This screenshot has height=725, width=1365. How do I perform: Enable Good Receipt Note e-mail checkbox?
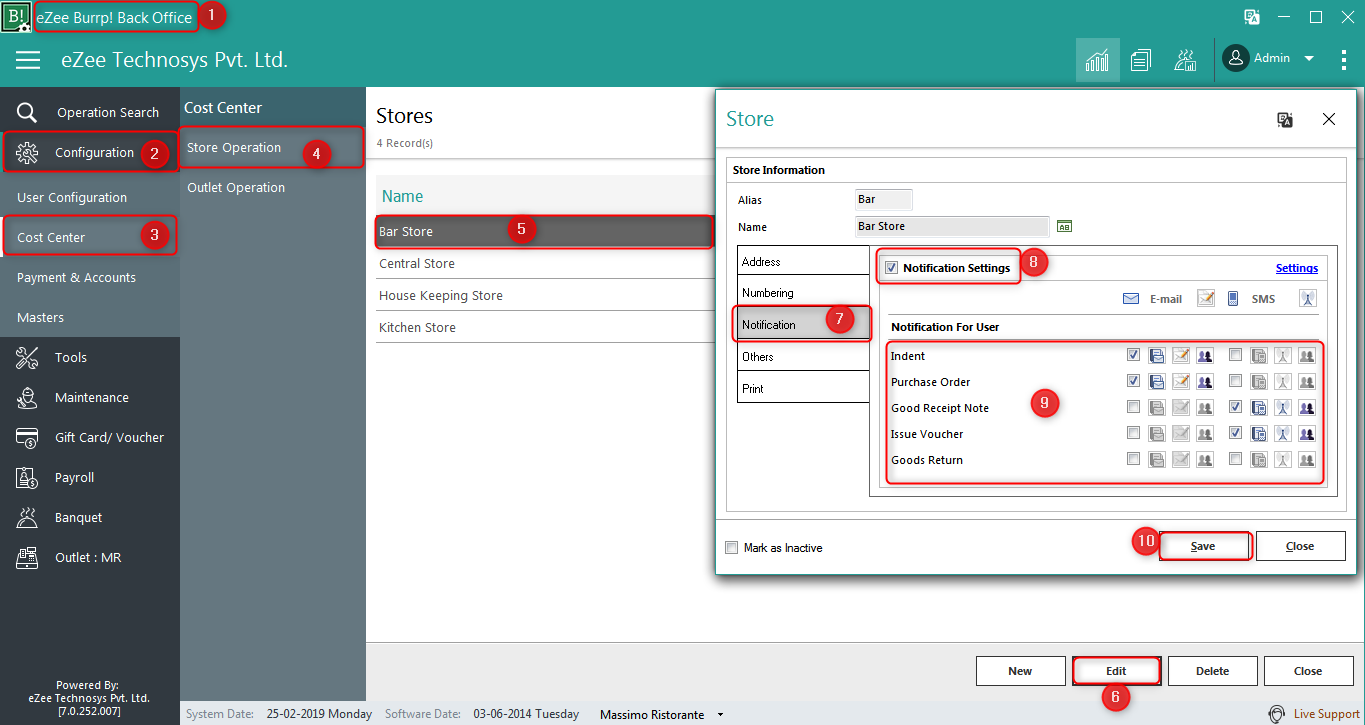(1133, 407)
